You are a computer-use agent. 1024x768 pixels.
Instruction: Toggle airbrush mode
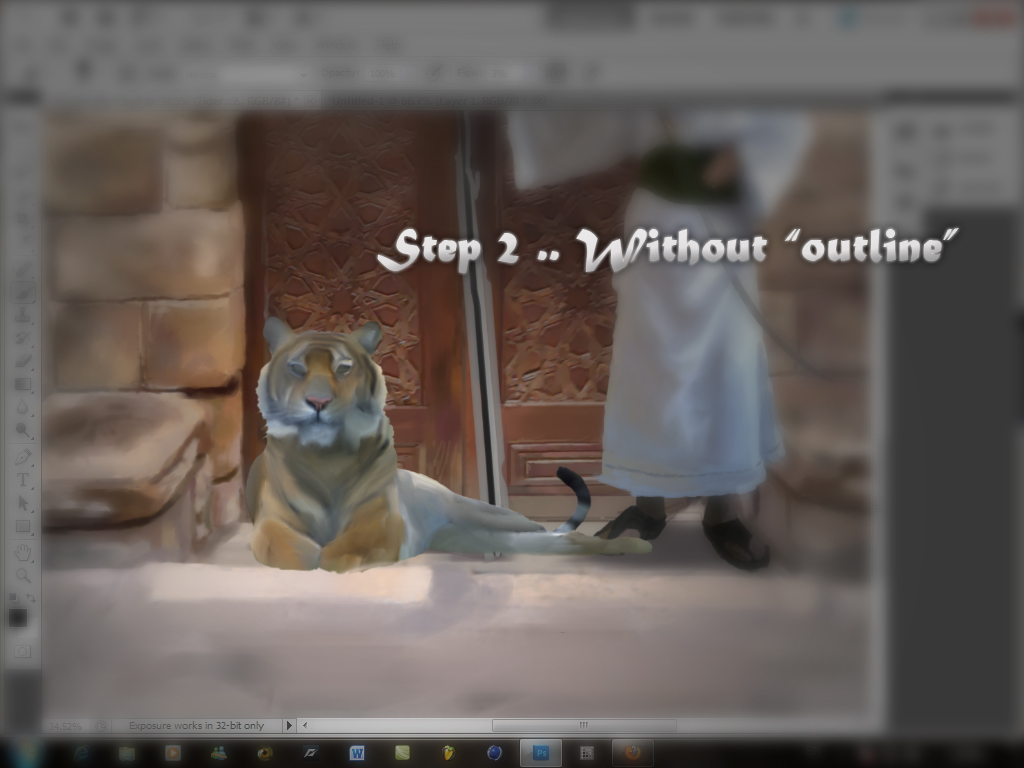[556, 73]
